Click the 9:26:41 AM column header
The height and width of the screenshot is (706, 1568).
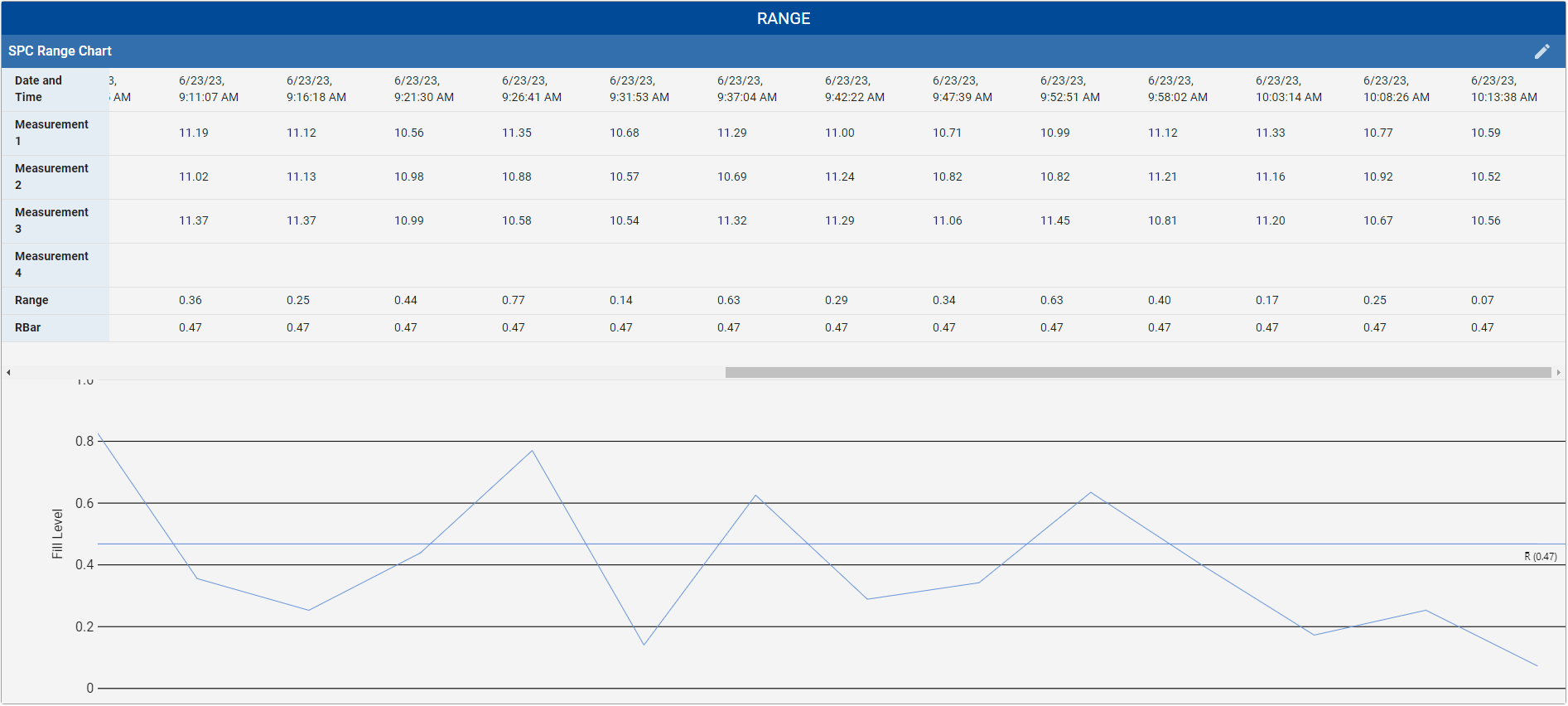click(x=531, y=89)
